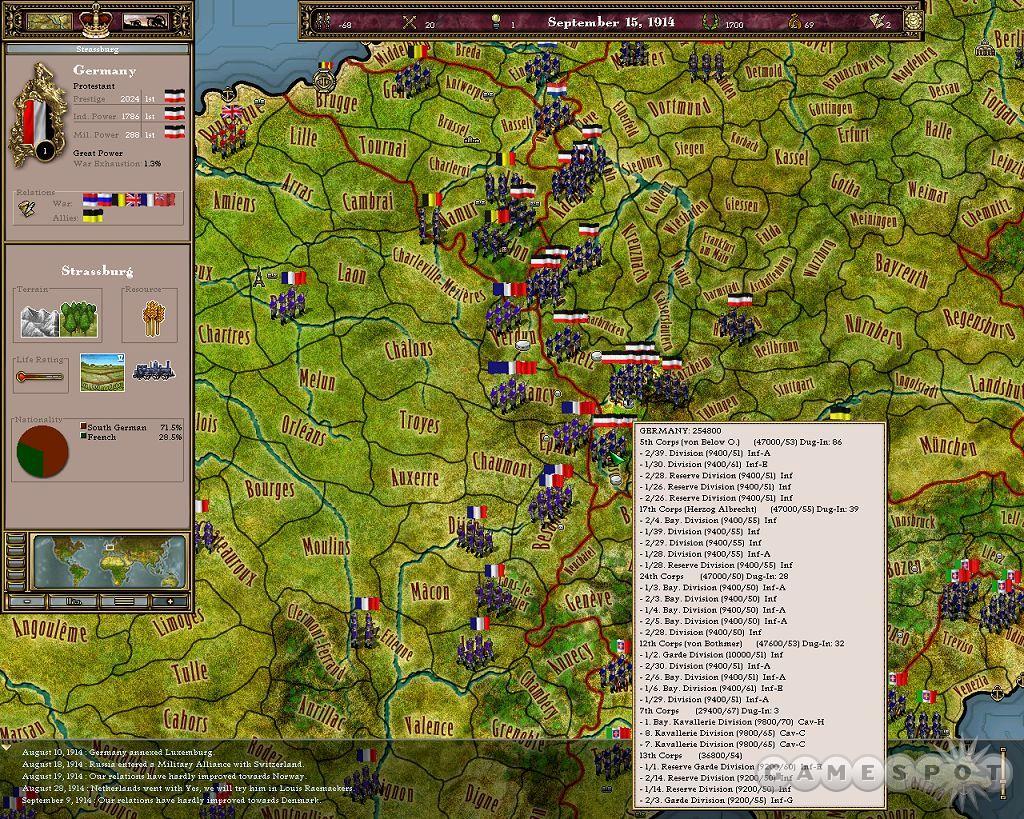Click log entry about Louis Raemaekers

pos(188,788)
